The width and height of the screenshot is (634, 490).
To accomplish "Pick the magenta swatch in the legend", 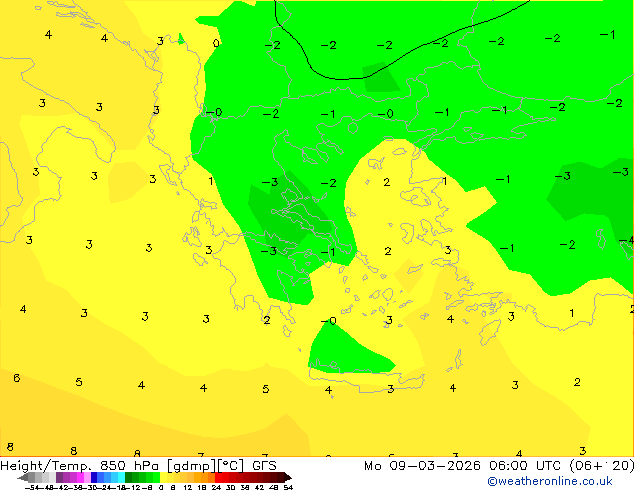I will tap(80, 477).
